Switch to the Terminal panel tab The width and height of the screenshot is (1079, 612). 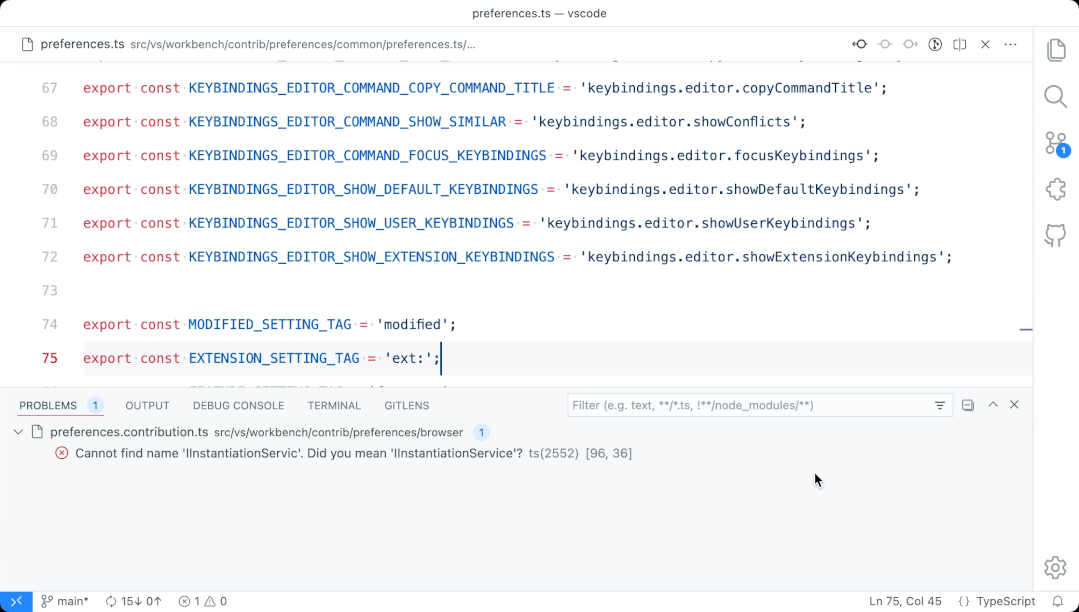pos(334,405)
